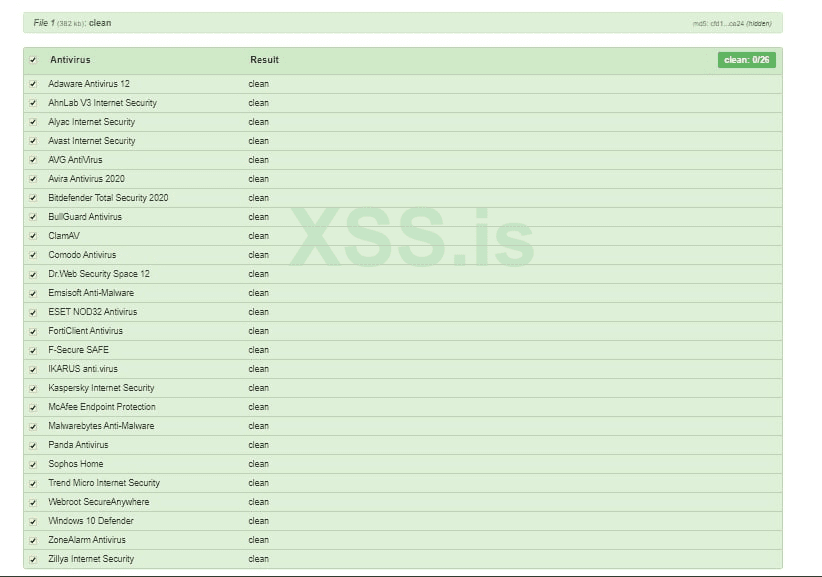Screen dimensions: 822x577
Task: Toggle the Windows 10 Defender checkbox
Action: coord(33,521)
